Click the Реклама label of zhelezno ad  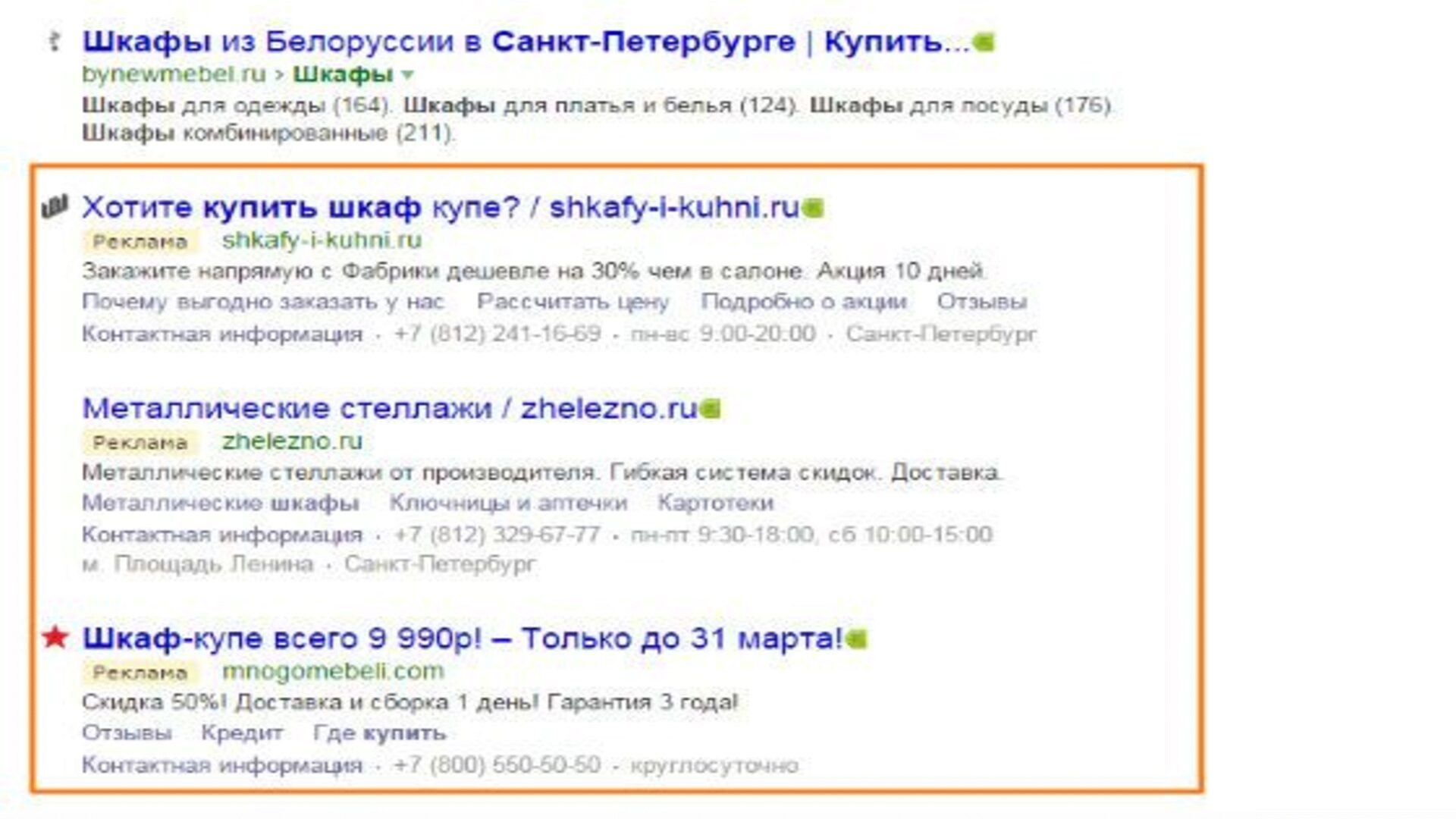tap(140, 443)
